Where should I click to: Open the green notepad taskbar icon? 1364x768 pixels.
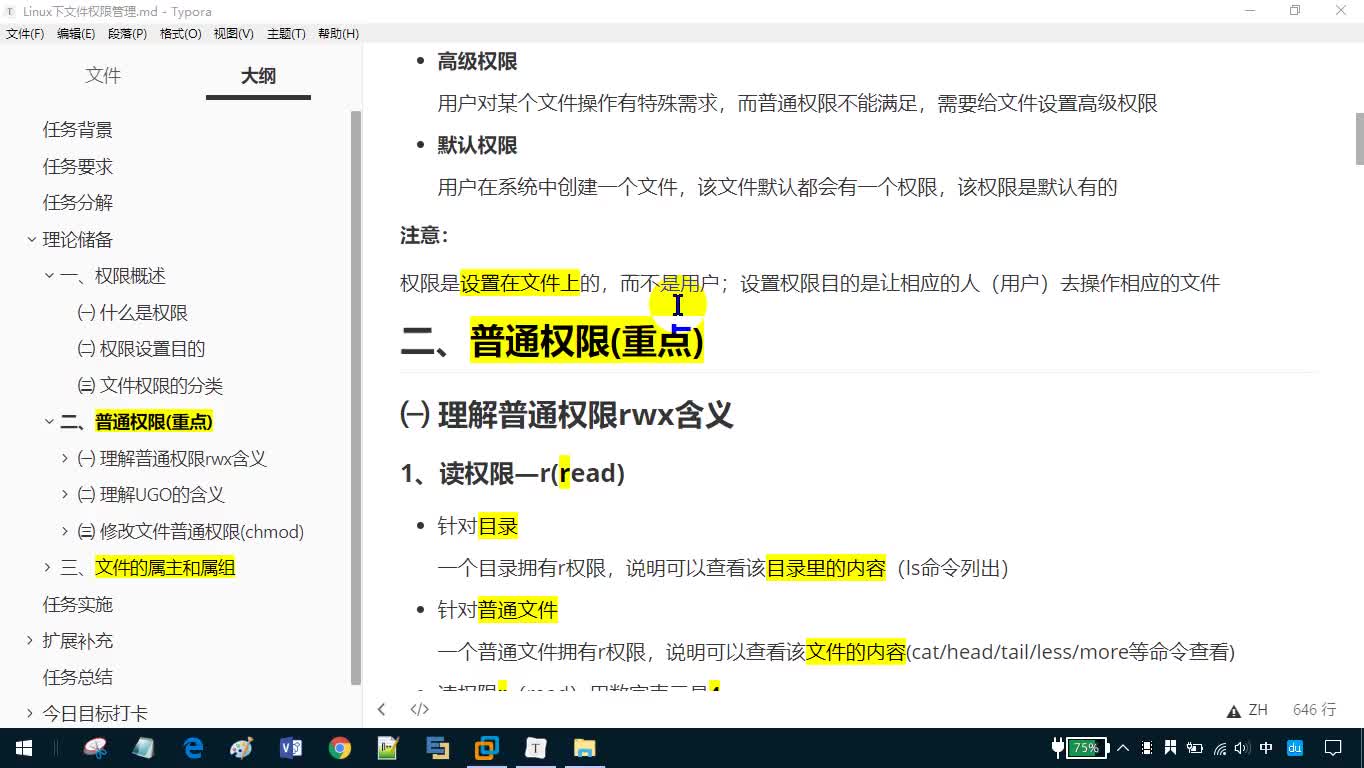pyautogui.click(x=388, y=747)
